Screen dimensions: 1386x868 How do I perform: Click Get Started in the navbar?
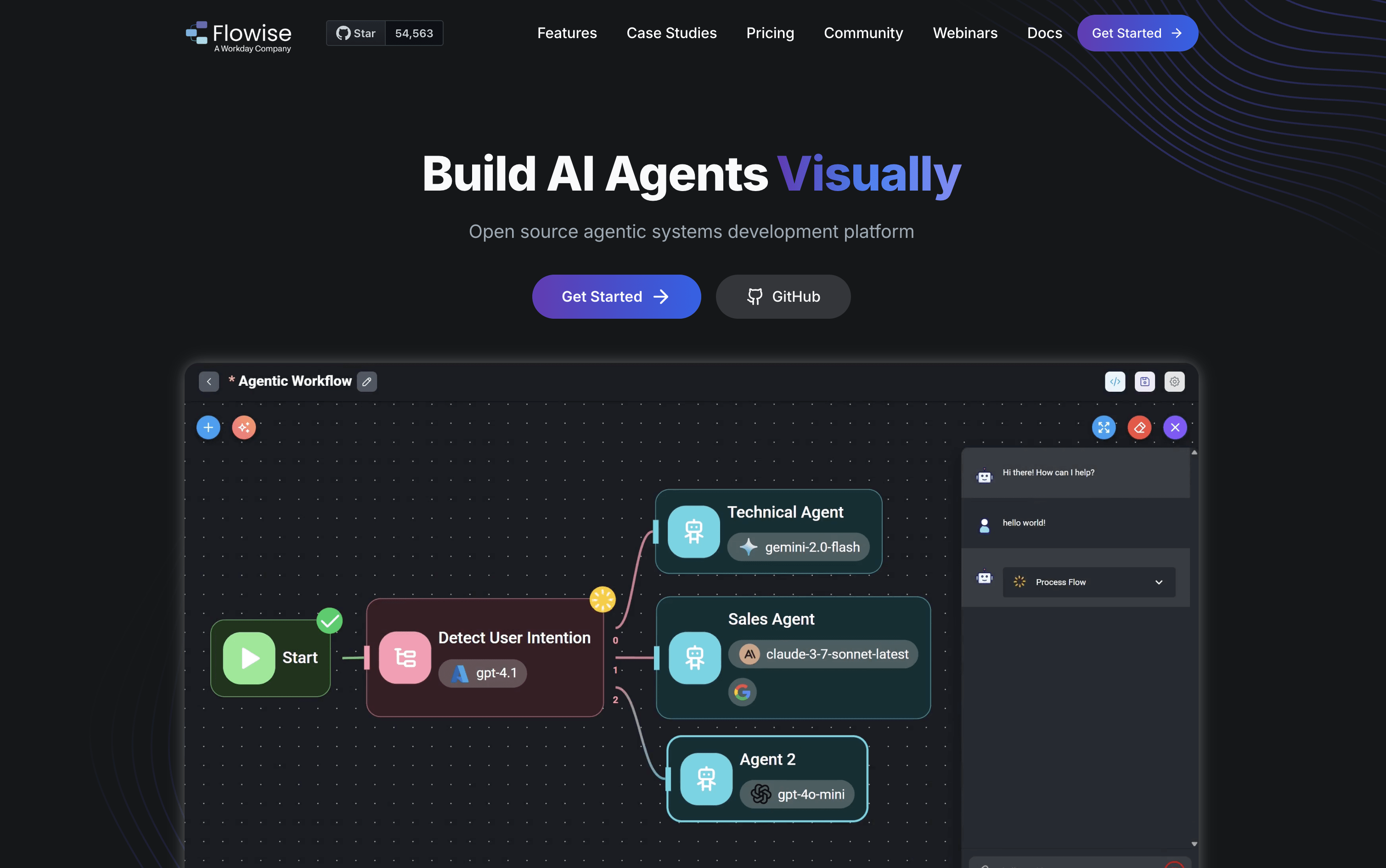click(x=1137, y=33)
